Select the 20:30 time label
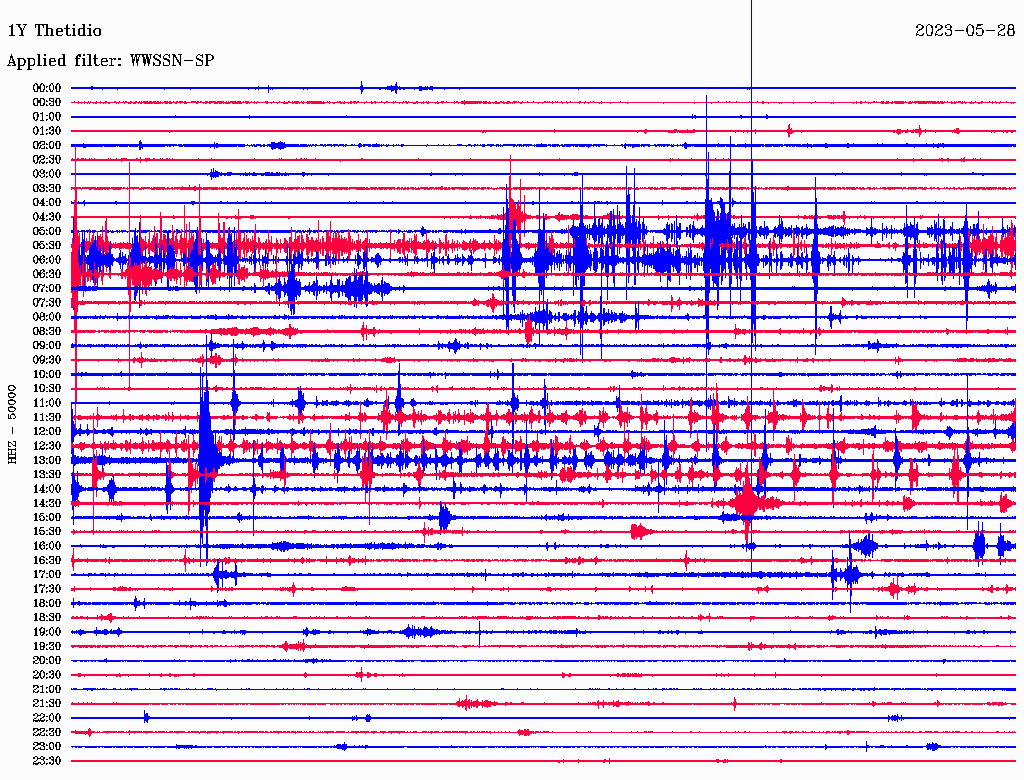The width and height of the screenshot is (1024, 780). (x=47, y=675)
